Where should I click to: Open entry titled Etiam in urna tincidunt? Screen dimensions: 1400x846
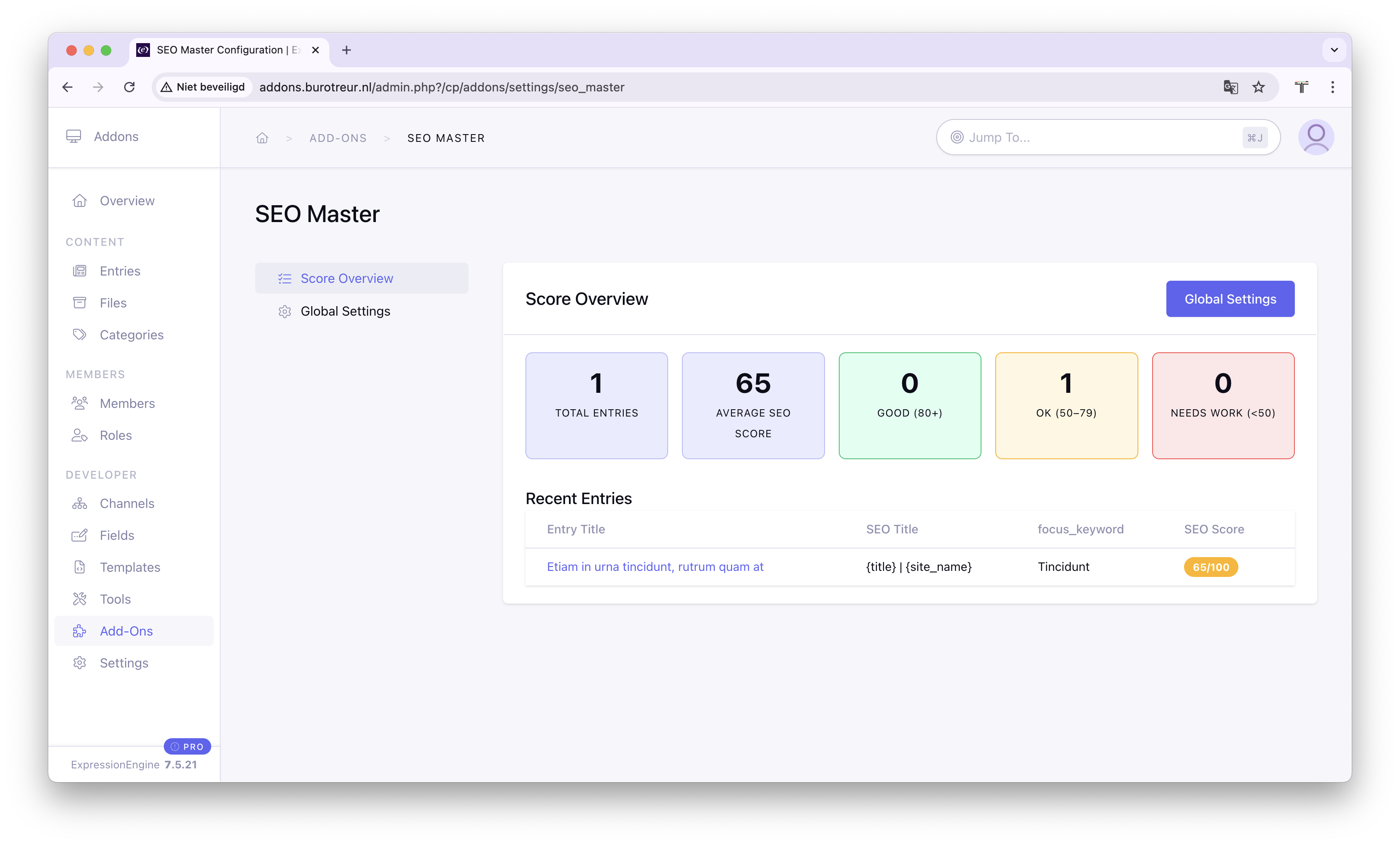(x=655, y=566)
